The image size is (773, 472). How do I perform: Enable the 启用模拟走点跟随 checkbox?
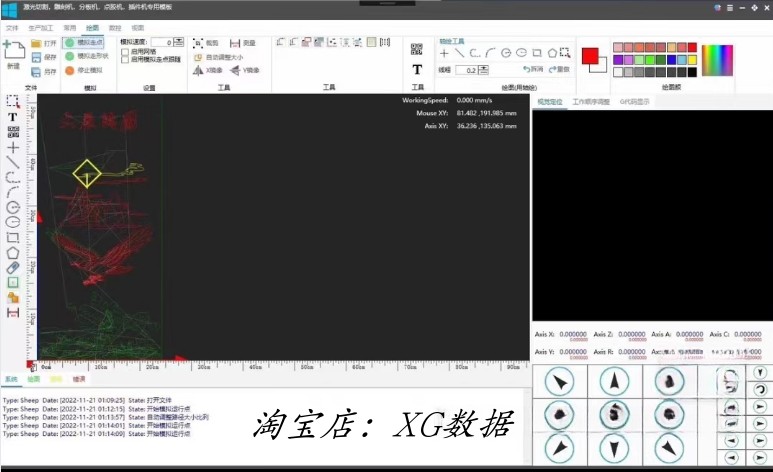click(x=125, y=59)
